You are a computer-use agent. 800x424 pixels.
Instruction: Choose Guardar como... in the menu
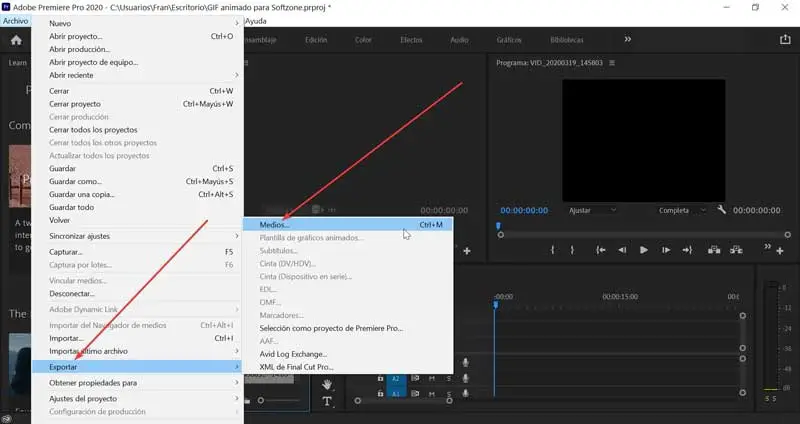coord(138,181)
